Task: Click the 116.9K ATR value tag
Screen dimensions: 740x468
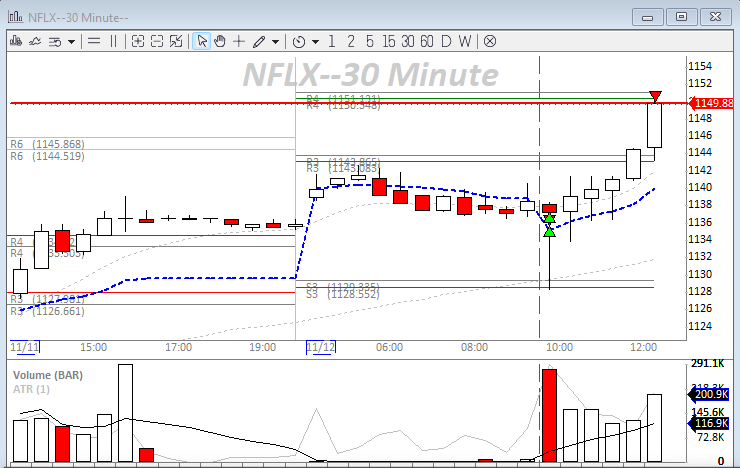Action: (711, 423)
